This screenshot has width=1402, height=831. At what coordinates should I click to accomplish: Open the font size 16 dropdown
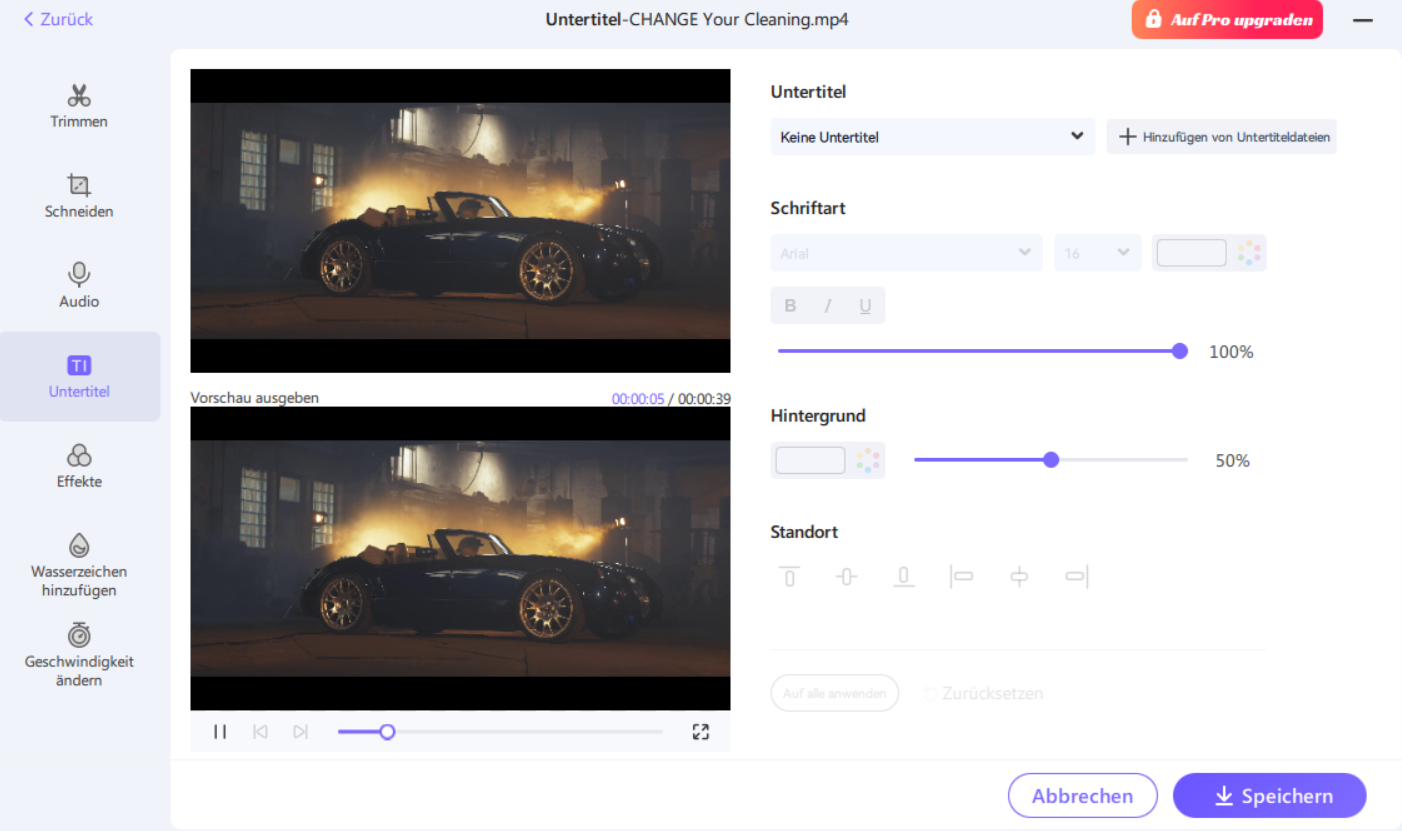(1097, 253)
